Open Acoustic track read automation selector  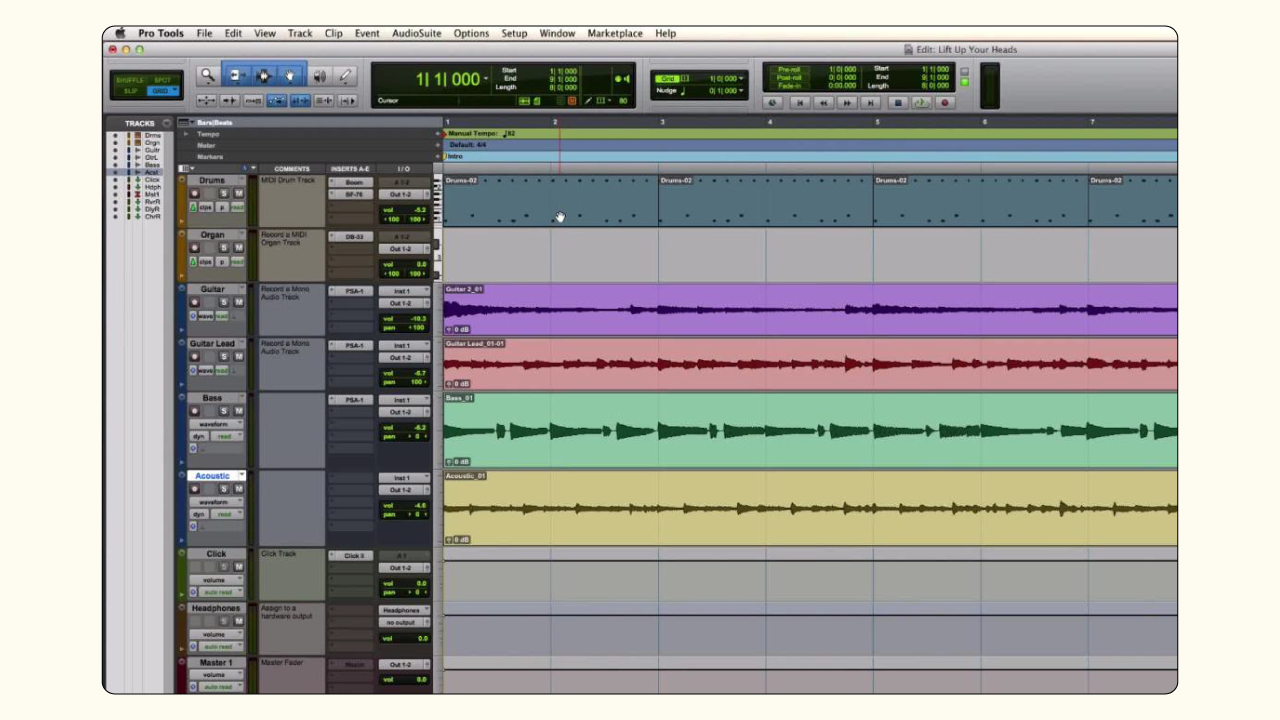click(x=227, y=514)
